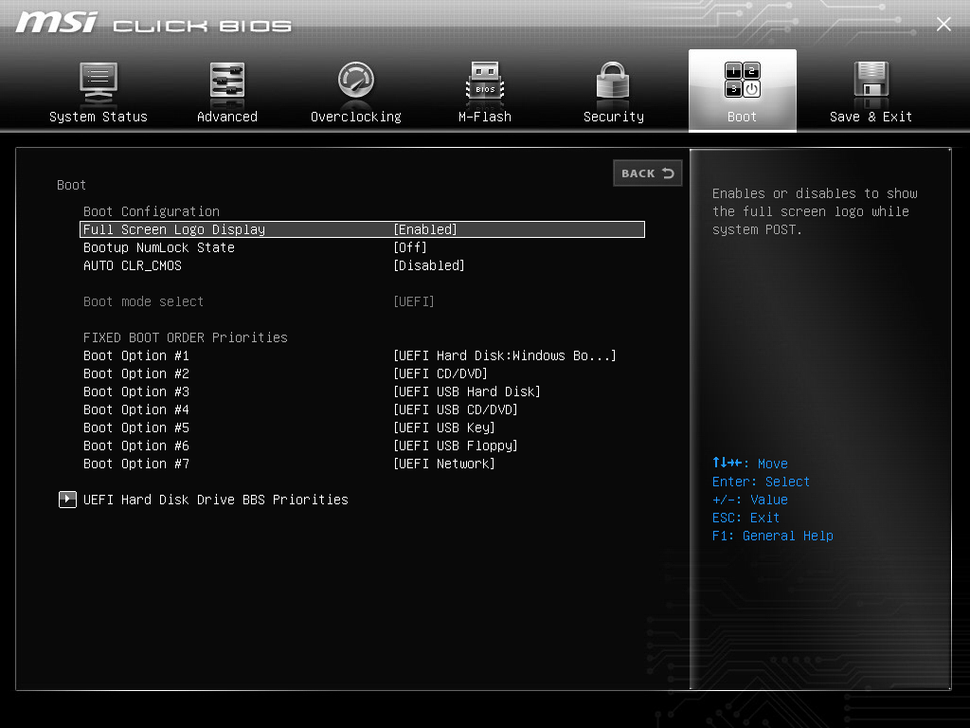Screen dimensions: 970x728
Task: Switch to the Save & Exit tab label
Action: (x=871, y=117)
